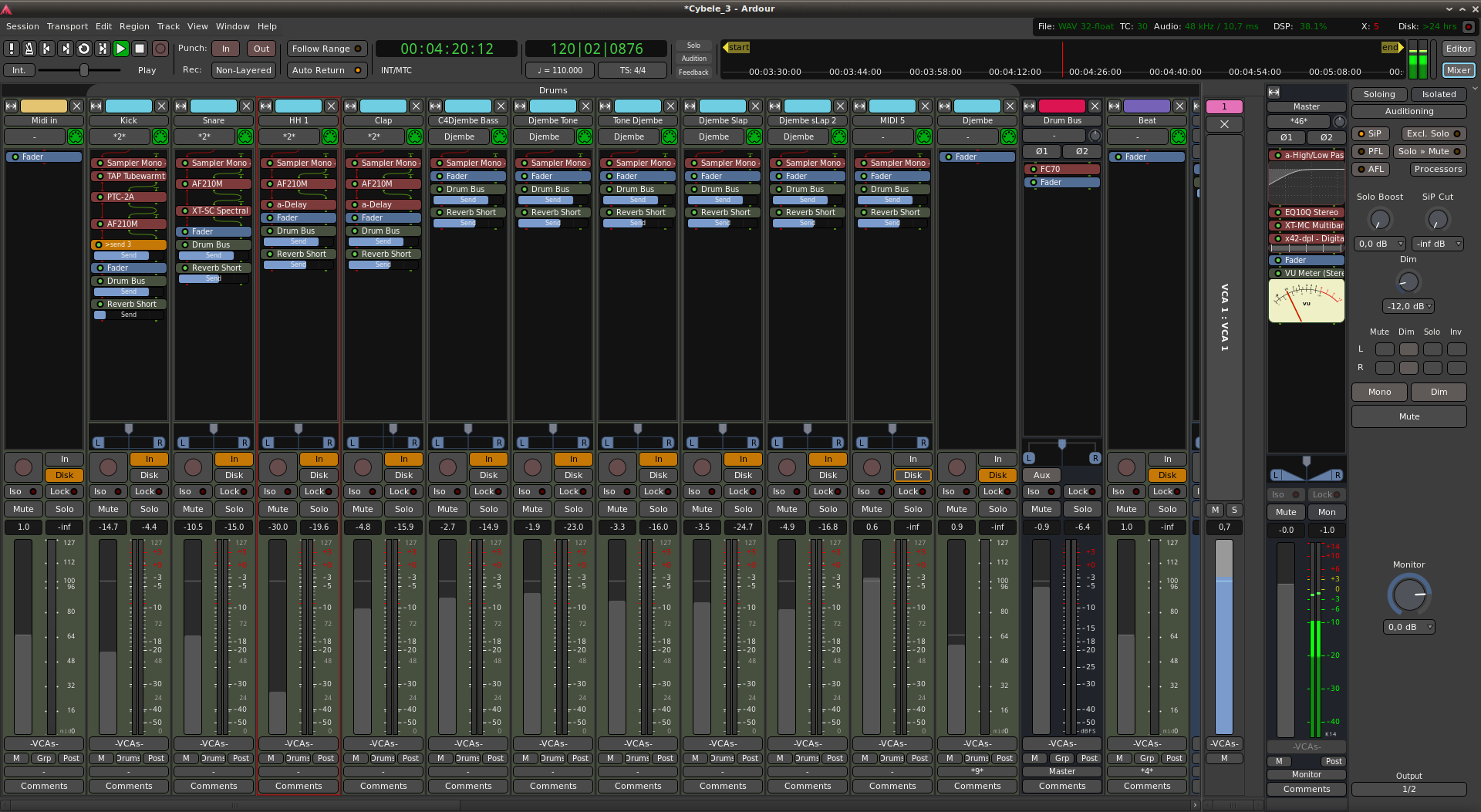Invert phase Ø1 on Master strip
This screenshot has width=1481, height=812.
point(1287,137)
